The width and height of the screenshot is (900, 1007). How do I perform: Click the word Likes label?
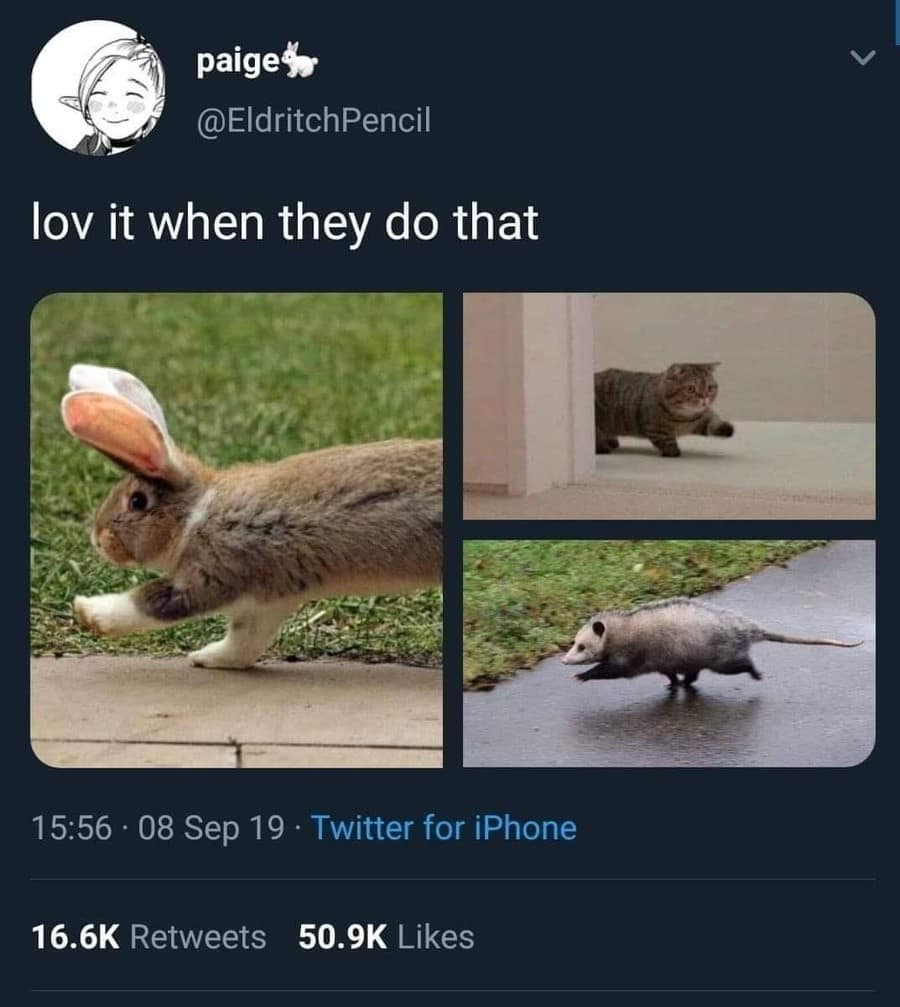coord(436,937)
